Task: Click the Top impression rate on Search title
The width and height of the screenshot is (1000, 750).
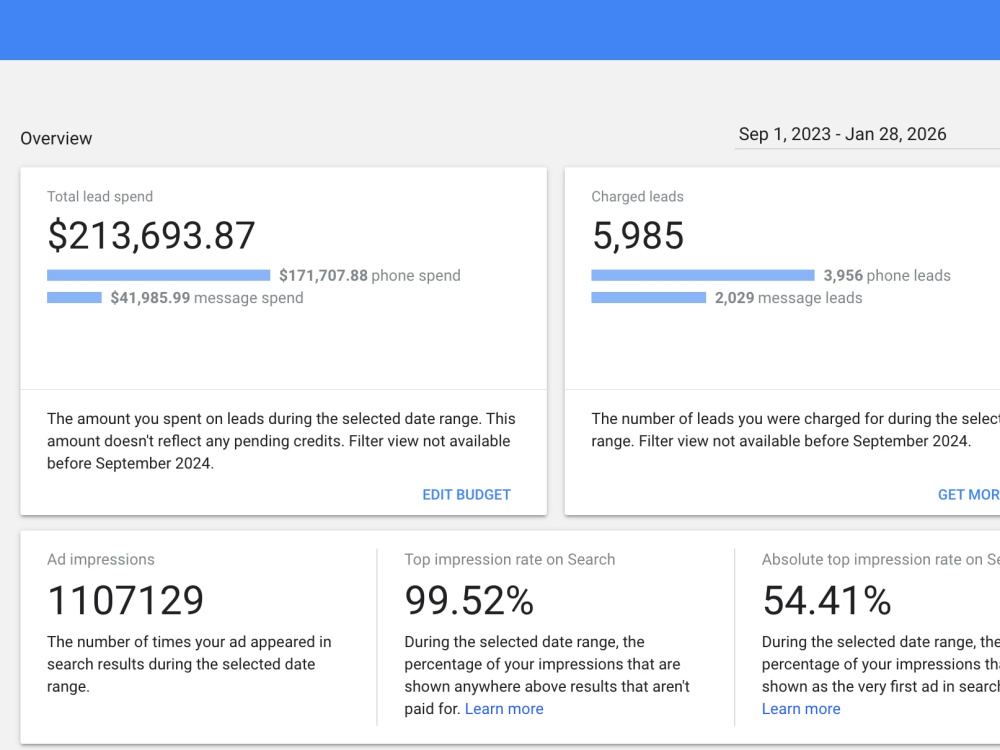Action: [510, 559]
